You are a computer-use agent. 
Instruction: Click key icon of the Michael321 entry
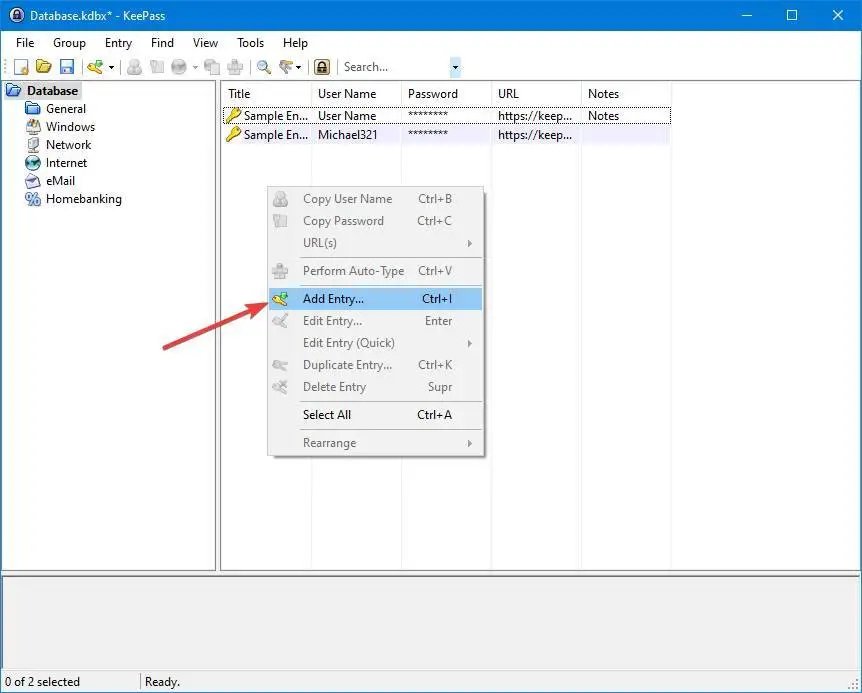(234, 134)
